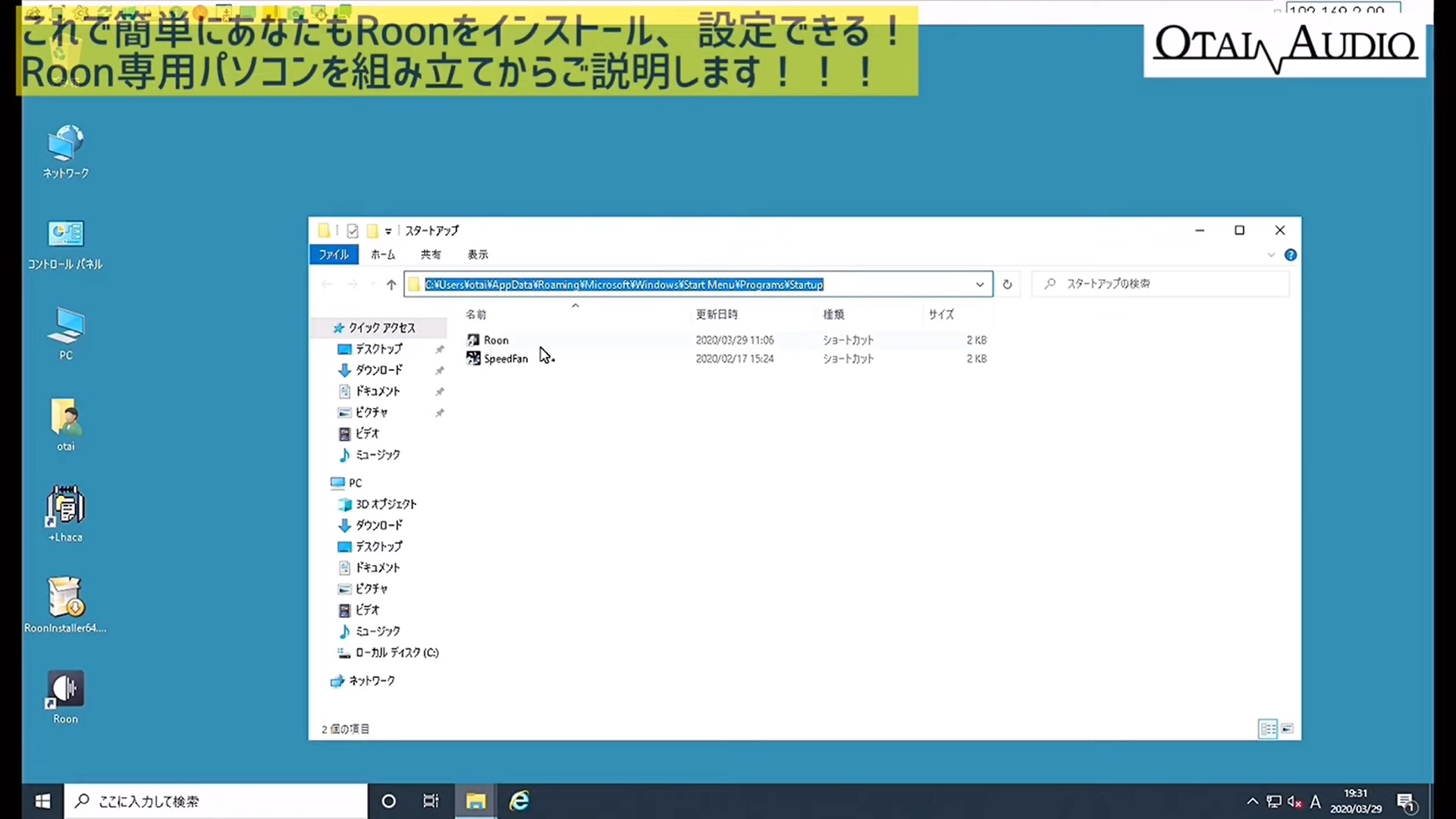Viewport: 1456px width, 819px height.
Task: Launch Internet Explorer from taskbar
Action: (x=519, y=801)
